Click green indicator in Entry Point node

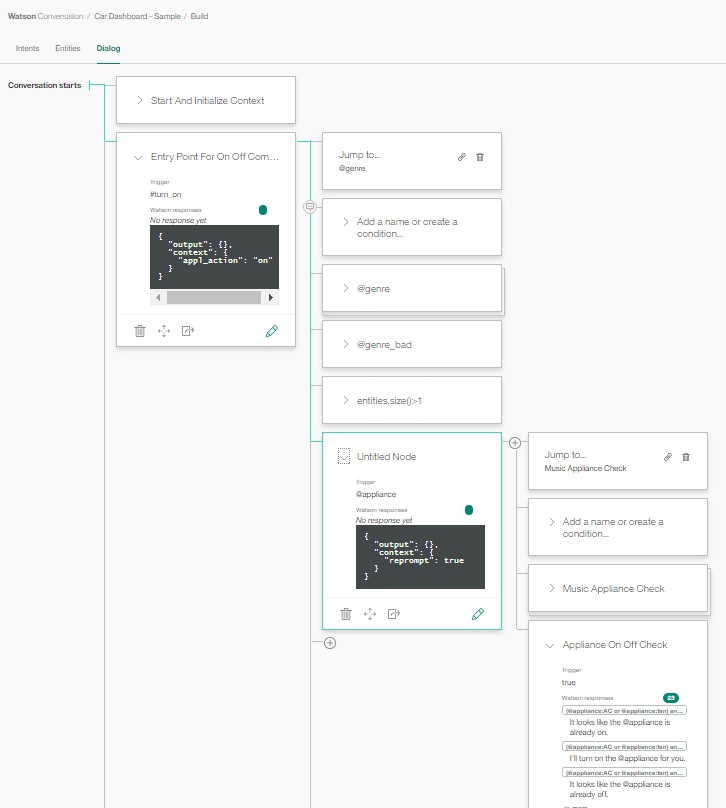263,210
